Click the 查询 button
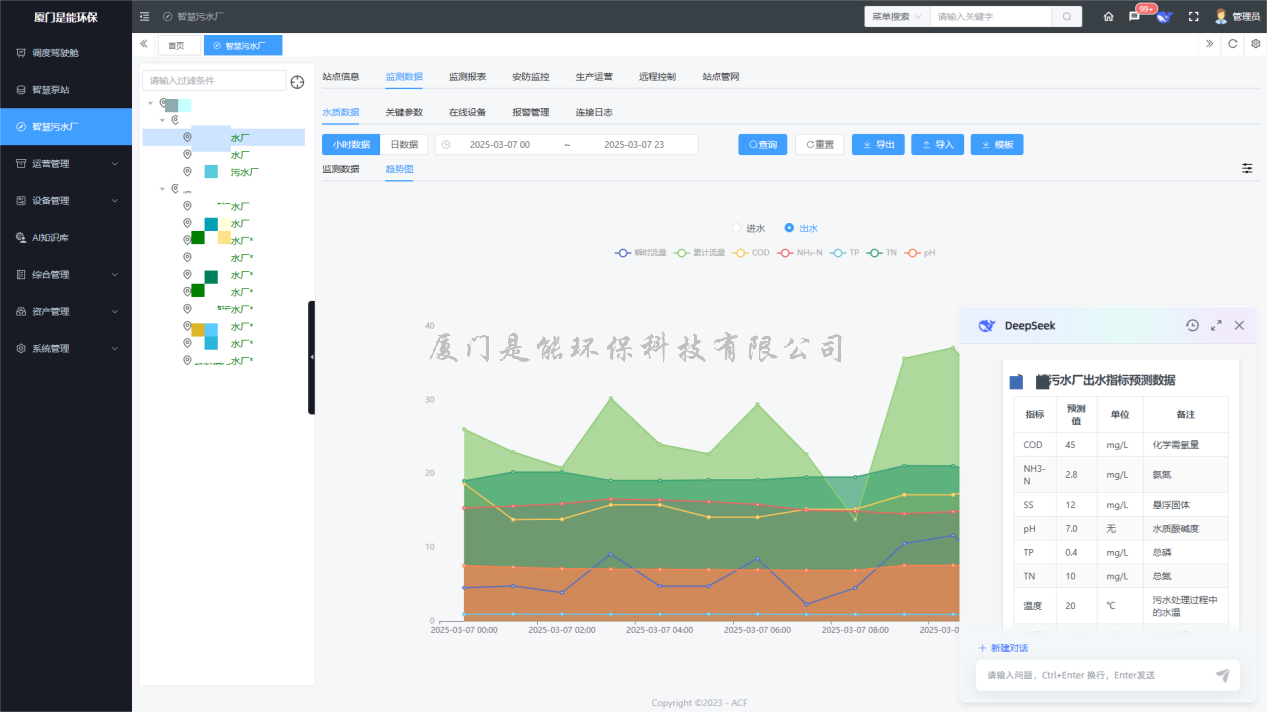Screen dimensions: 1267x712 (763, 145)
